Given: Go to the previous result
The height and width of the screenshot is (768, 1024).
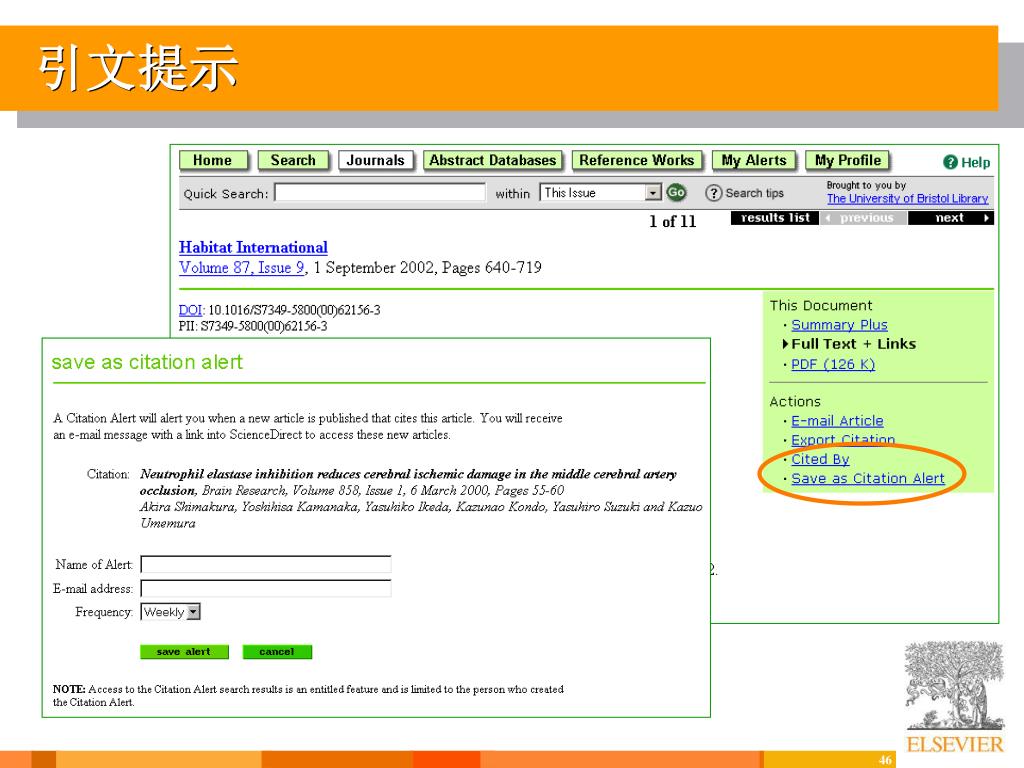Looking at the screenshot, I should (x=863, y=218).
